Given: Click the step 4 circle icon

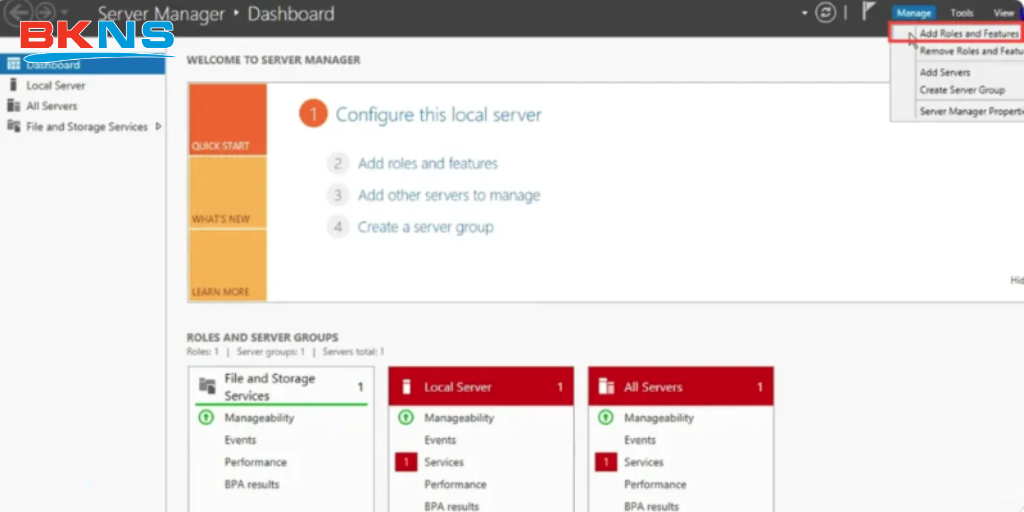Looking at the screenshot, I should (338, 227).
